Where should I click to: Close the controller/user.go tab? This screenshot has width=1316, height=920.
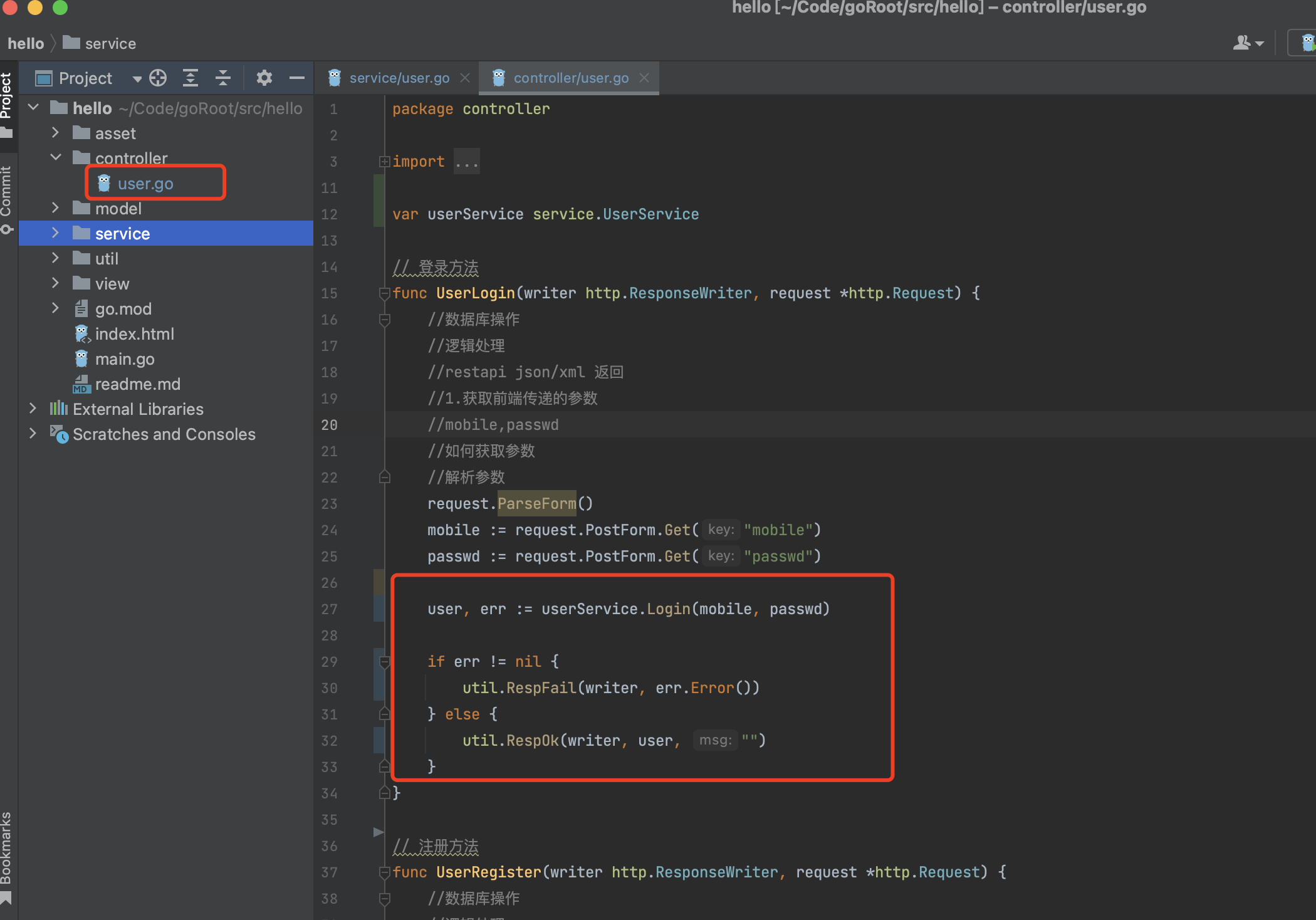coord(644,78)
